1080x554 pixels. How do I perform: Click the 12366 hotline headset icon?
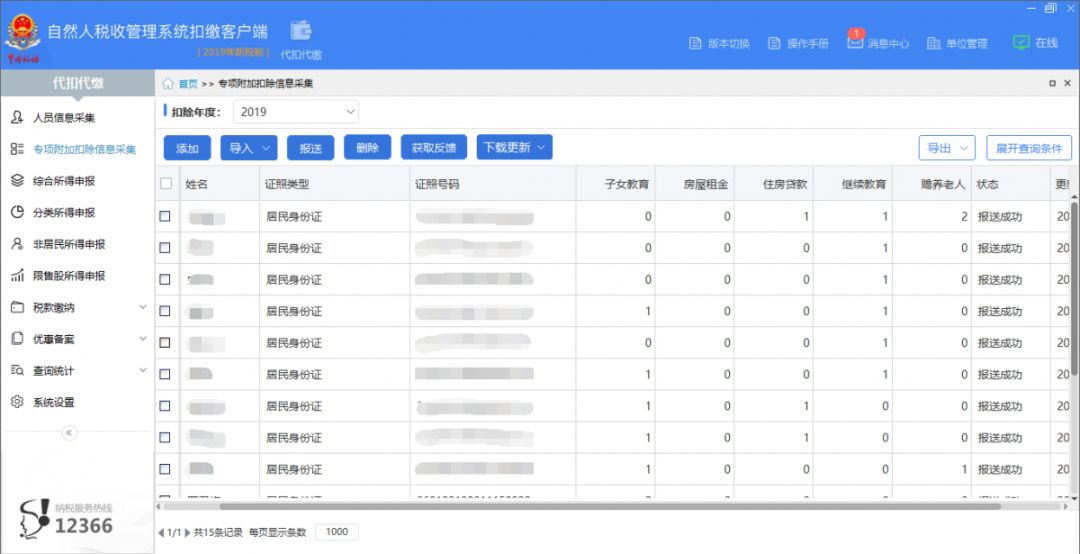pos(34,518)
